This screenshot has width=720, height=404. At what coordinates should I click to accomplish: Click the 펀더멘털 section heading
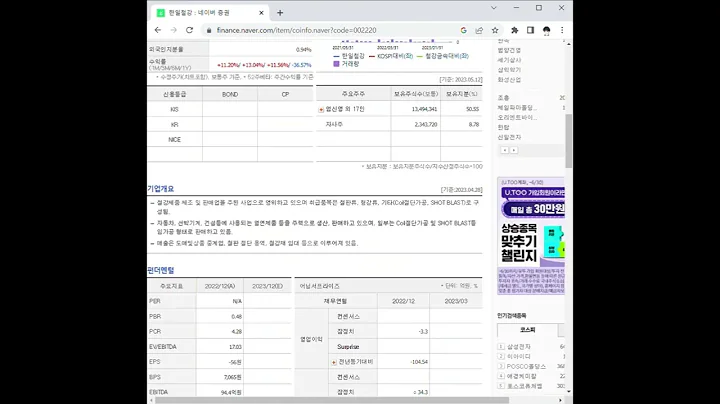(161, 270)
